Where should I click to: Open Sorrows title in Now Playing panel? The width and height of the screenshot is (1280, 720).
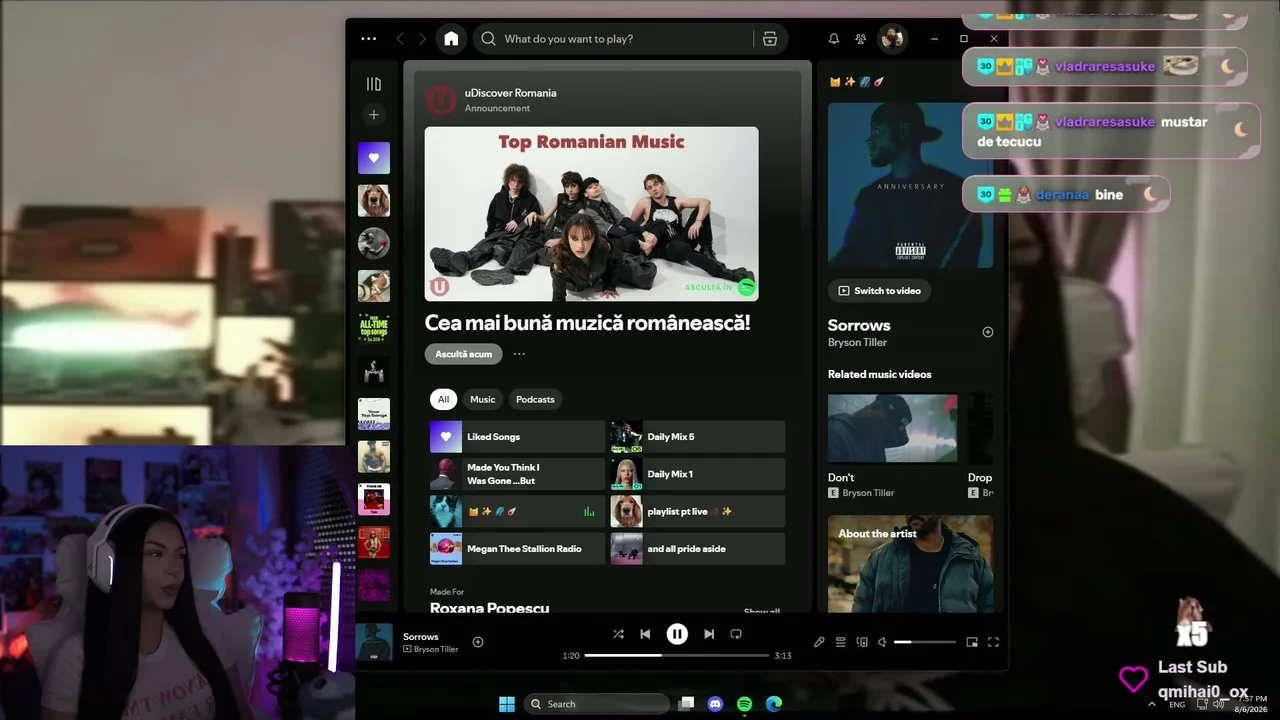859,325
